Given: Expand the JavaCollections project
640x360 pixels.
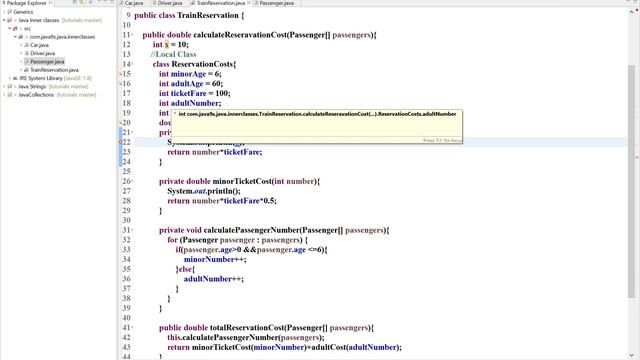Looking at the screenshot, I should [x=4, y=95].
